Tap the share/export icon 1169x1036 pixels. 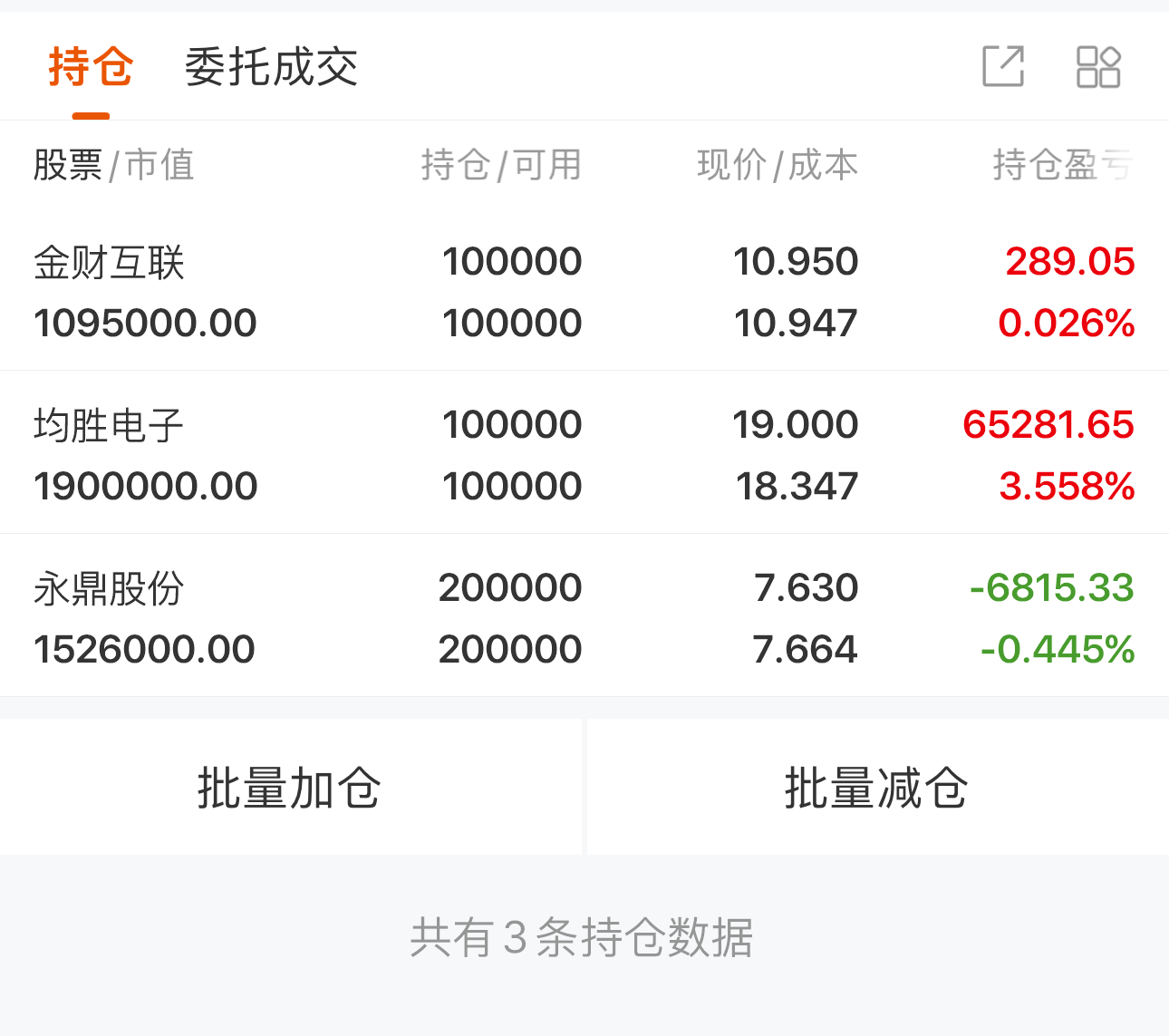(1004, 66)
